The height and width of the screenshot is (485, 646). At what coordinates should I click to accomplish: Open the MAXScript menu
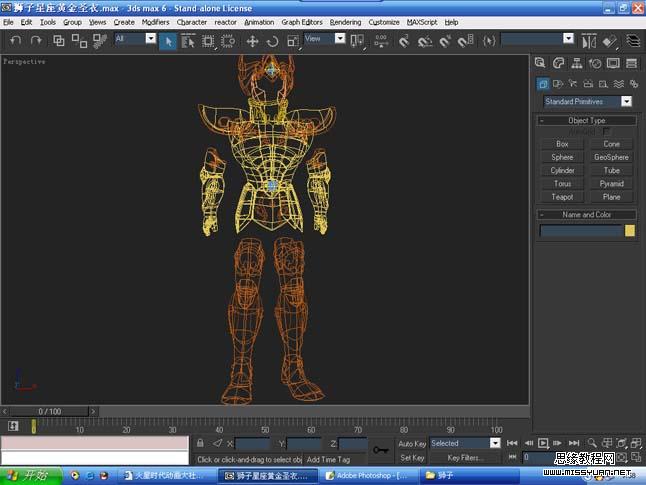(422, 22)
